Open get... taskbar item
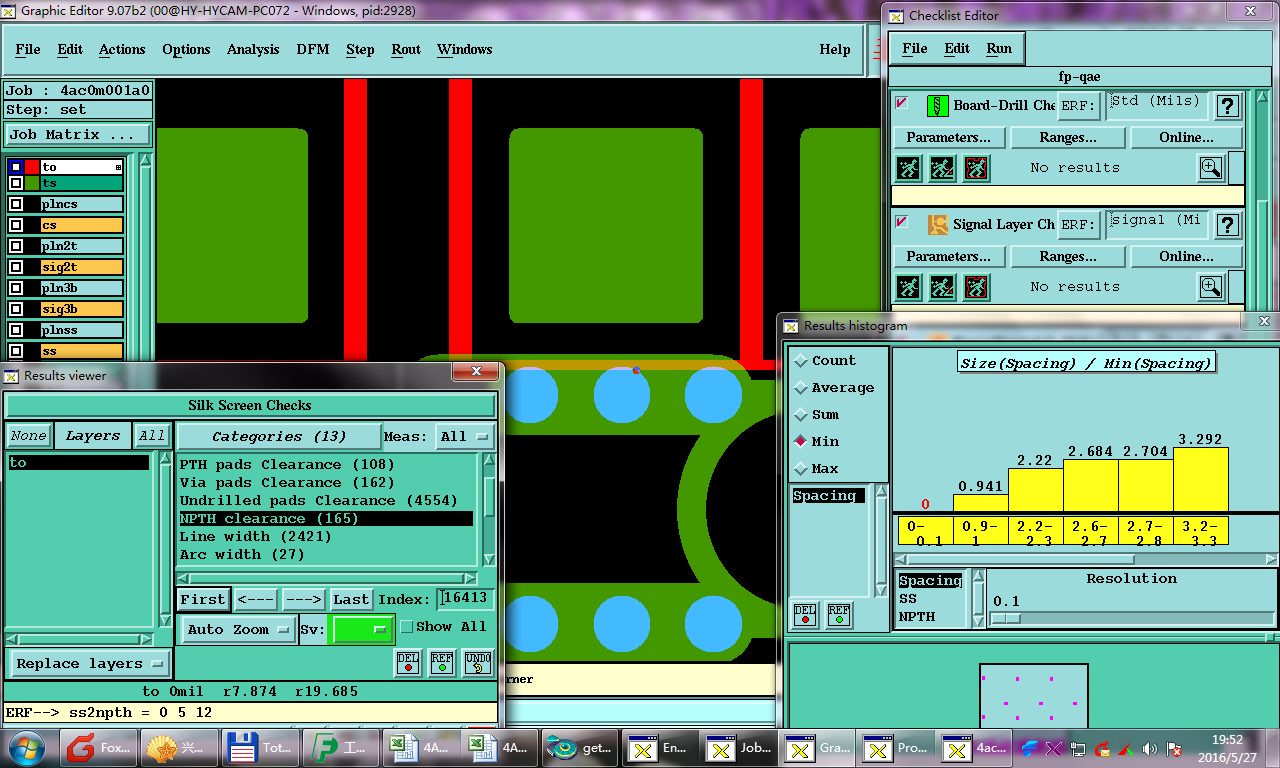 point(580,747)
